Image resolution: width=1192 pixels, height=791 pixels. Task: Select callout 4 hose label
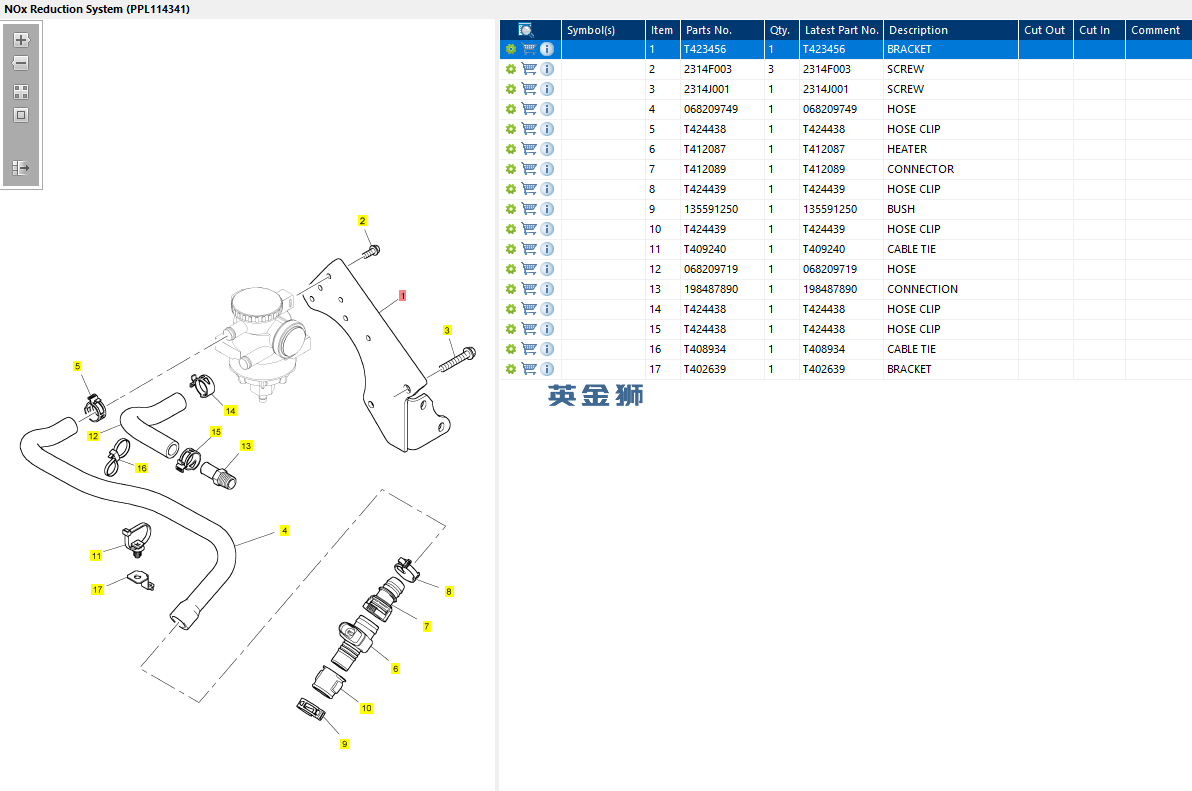point(284,530)
